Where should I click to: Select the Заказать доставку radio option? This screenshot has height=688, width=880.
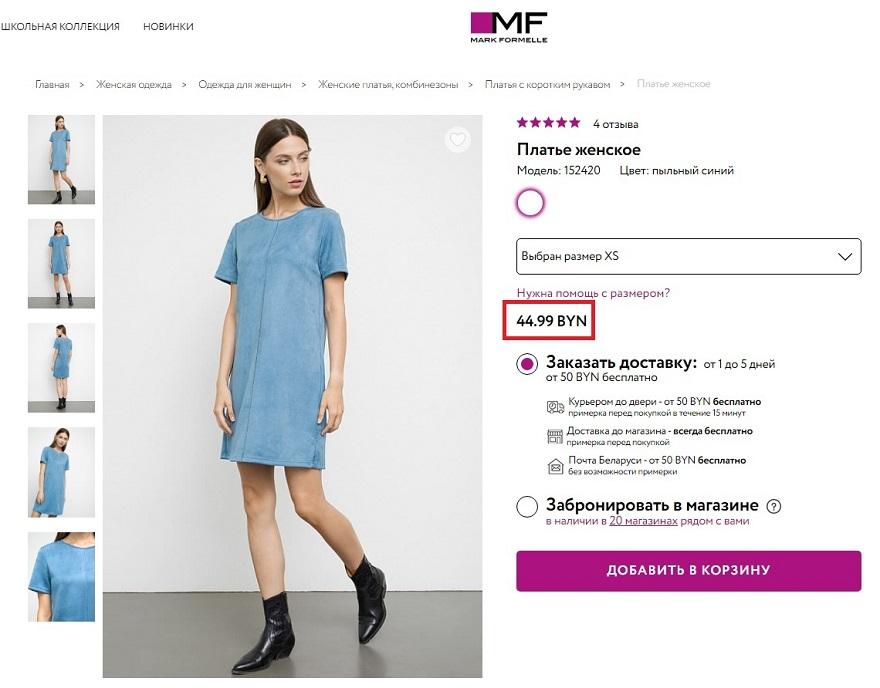[x=527, y=365]
